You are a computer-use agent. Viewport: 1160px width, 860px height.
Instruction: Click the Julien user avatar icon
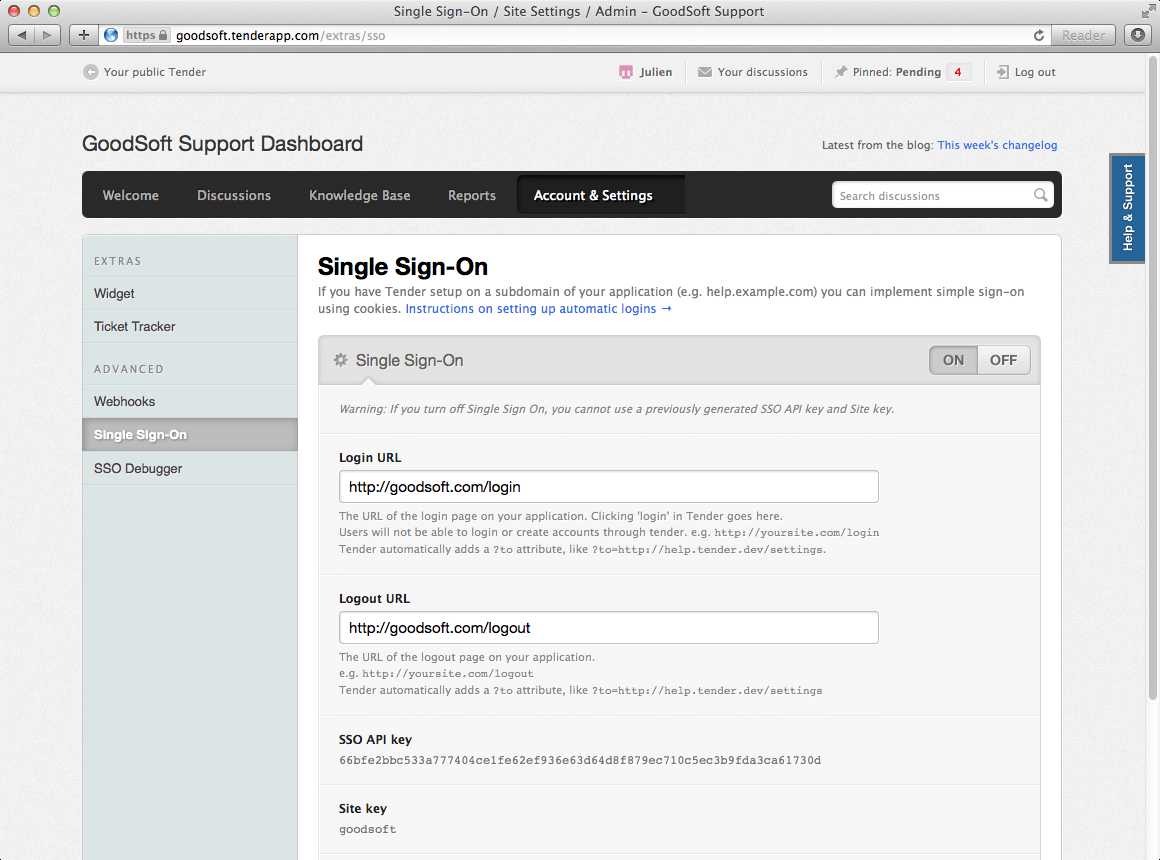point(626,72)
